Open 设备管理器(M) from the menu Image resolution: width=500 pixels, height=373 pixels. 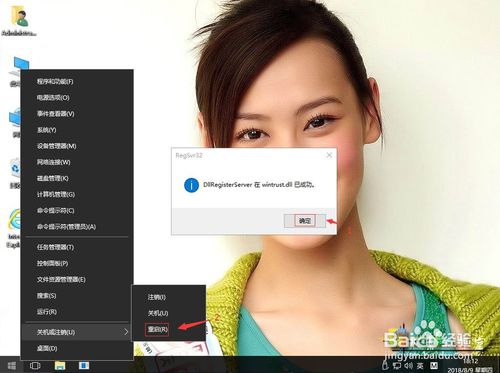[77, 146]
